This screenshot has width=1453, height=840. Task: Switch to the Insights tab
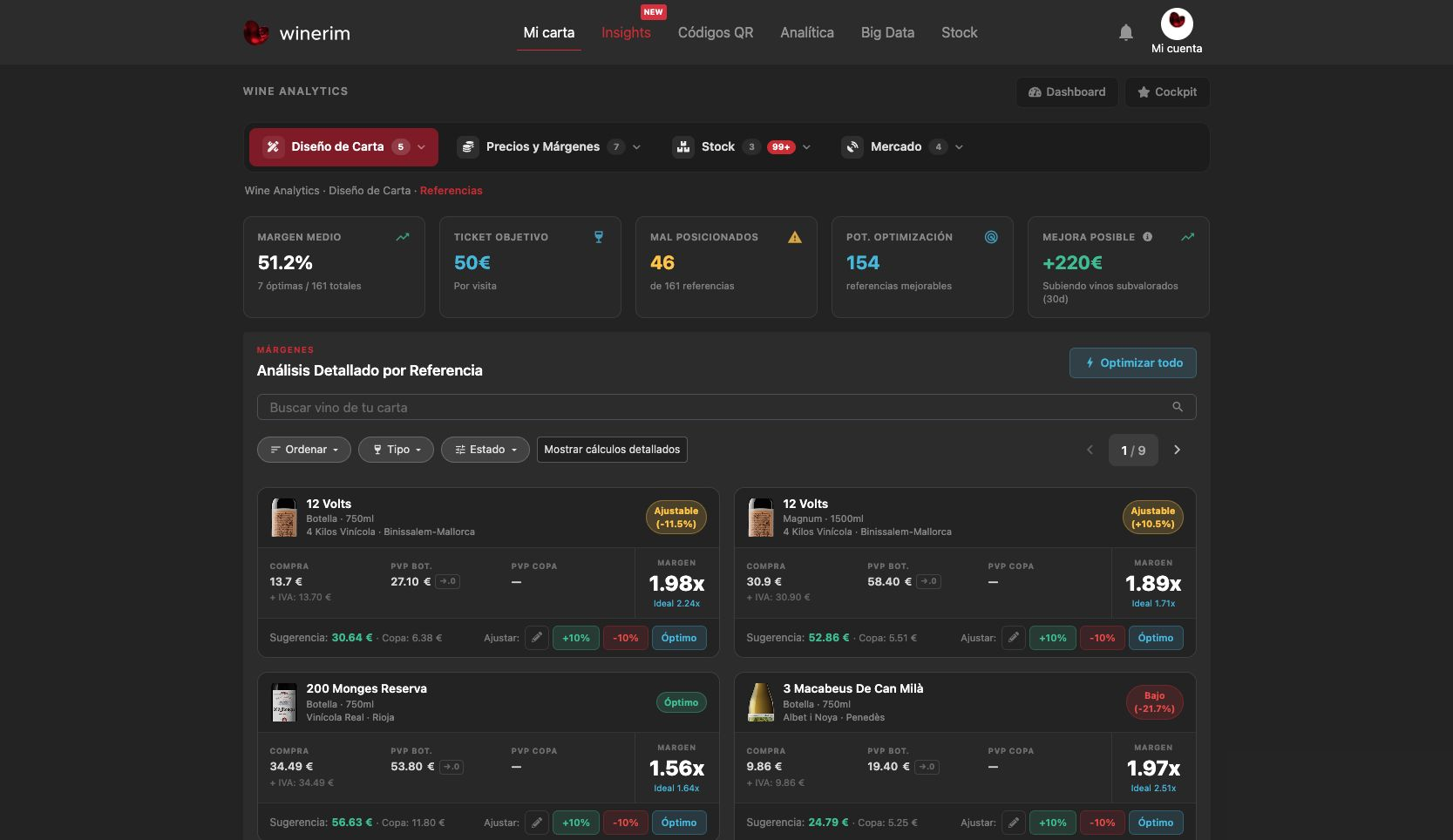click(x=626, y=33)
